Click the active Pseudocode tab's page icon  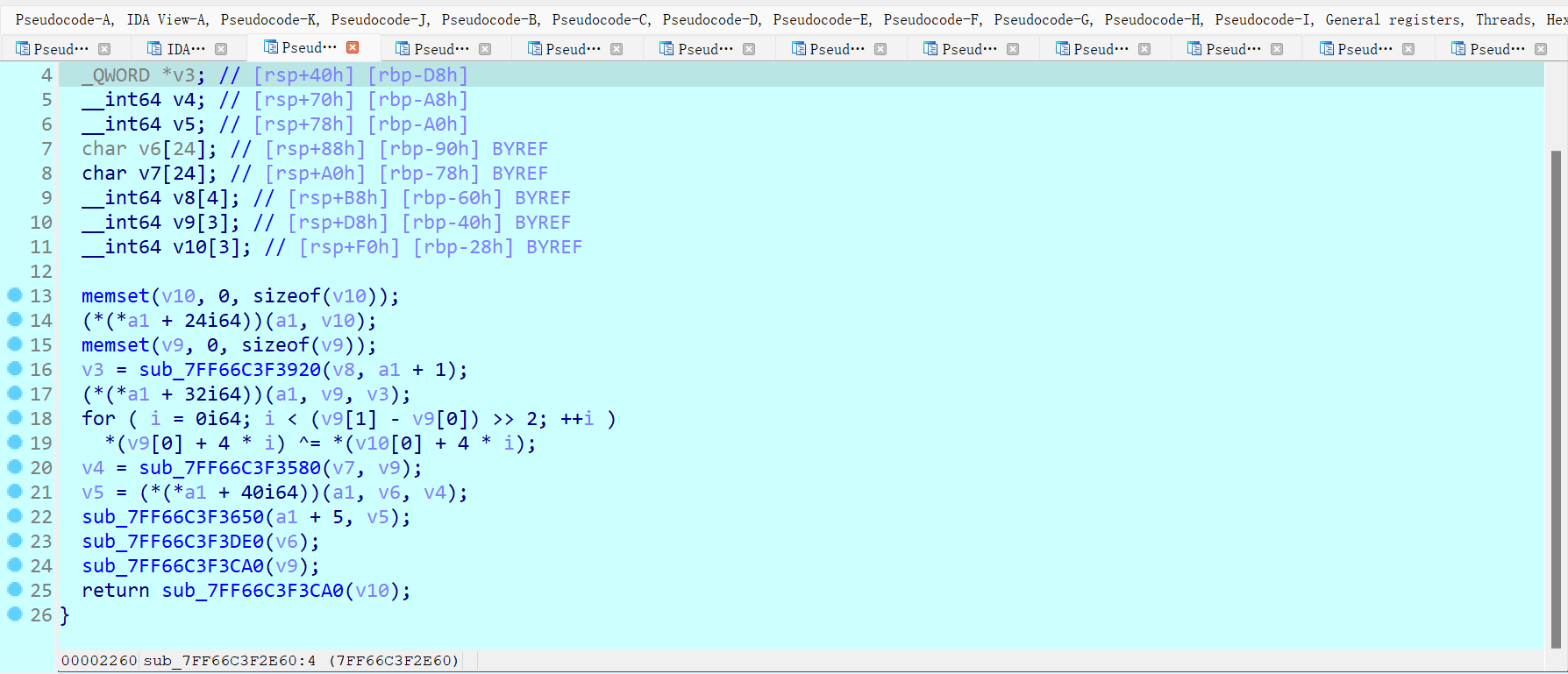[271, 47]
